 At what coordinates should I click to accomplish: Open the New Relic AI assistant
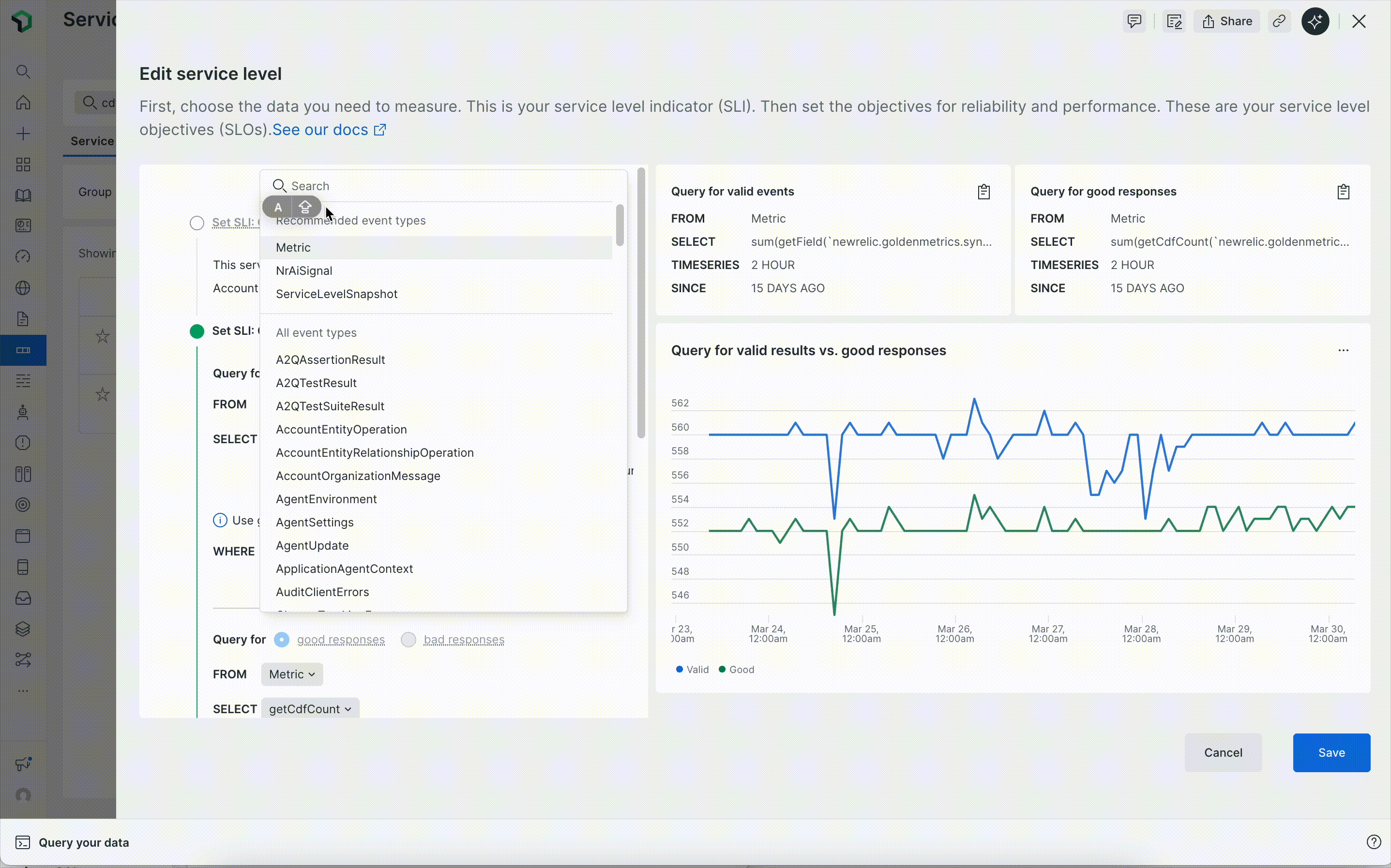click(x=1315, y=22)
